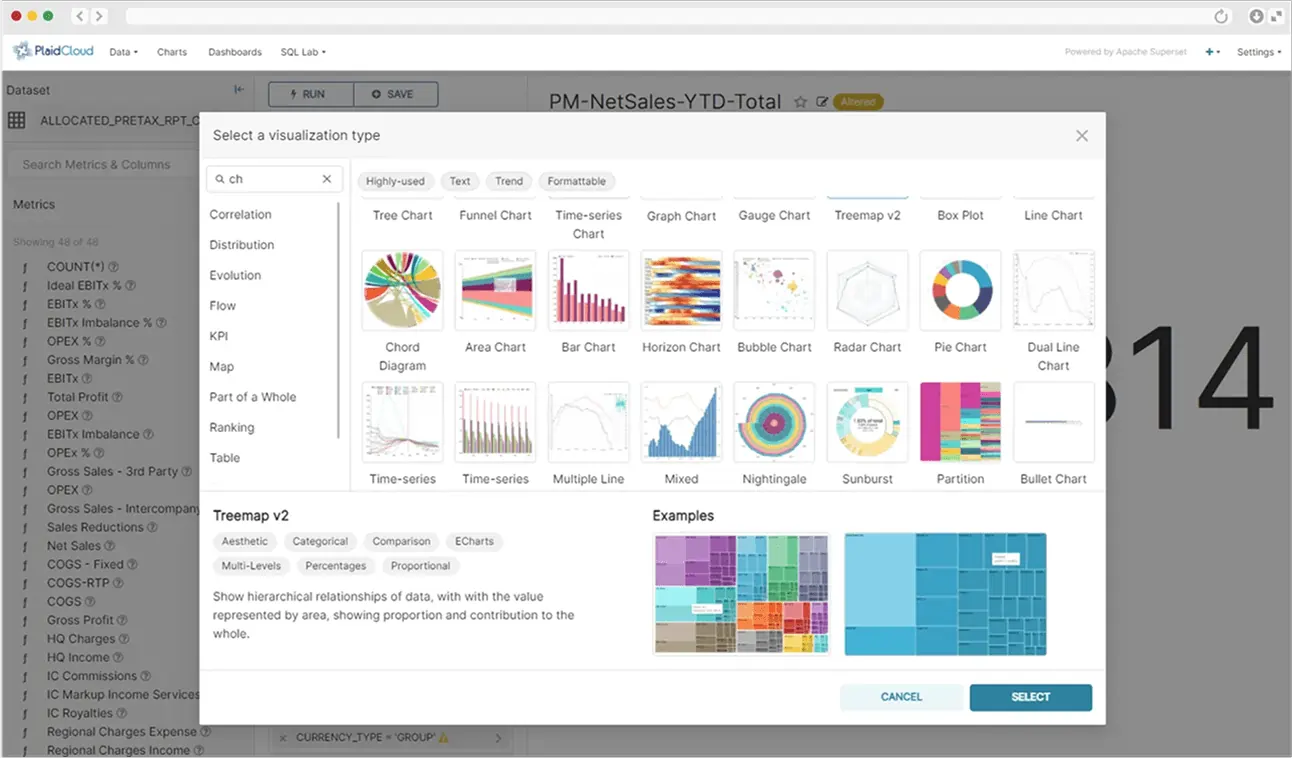1292x758 pixels.
Task: Filter by the Formattable tag
Action: point(577,181)
